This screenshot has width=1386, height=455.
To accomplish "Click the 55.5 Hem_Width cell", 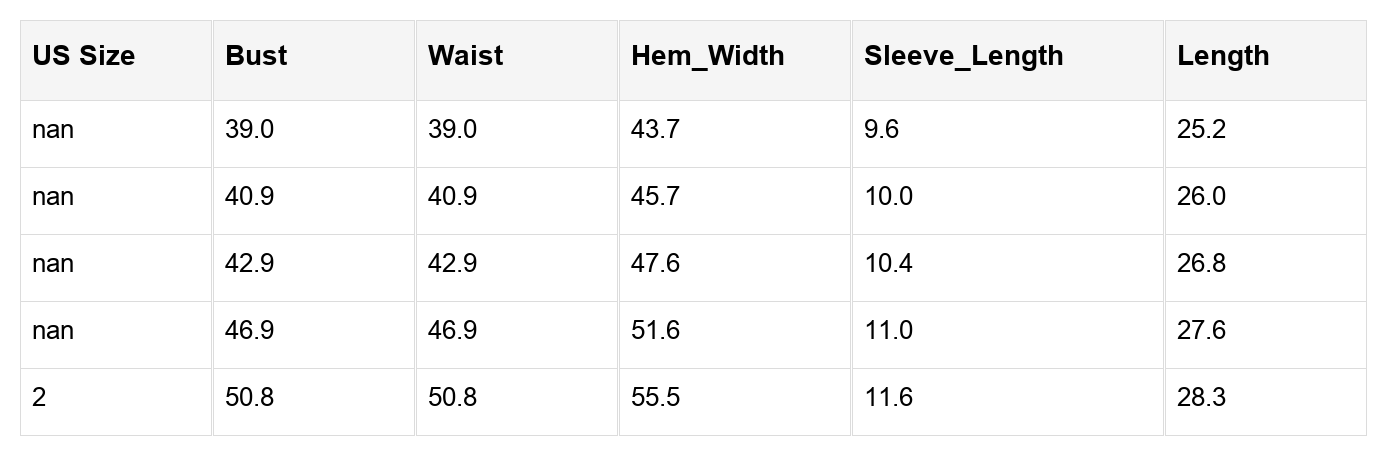I will tap(655, 398).
